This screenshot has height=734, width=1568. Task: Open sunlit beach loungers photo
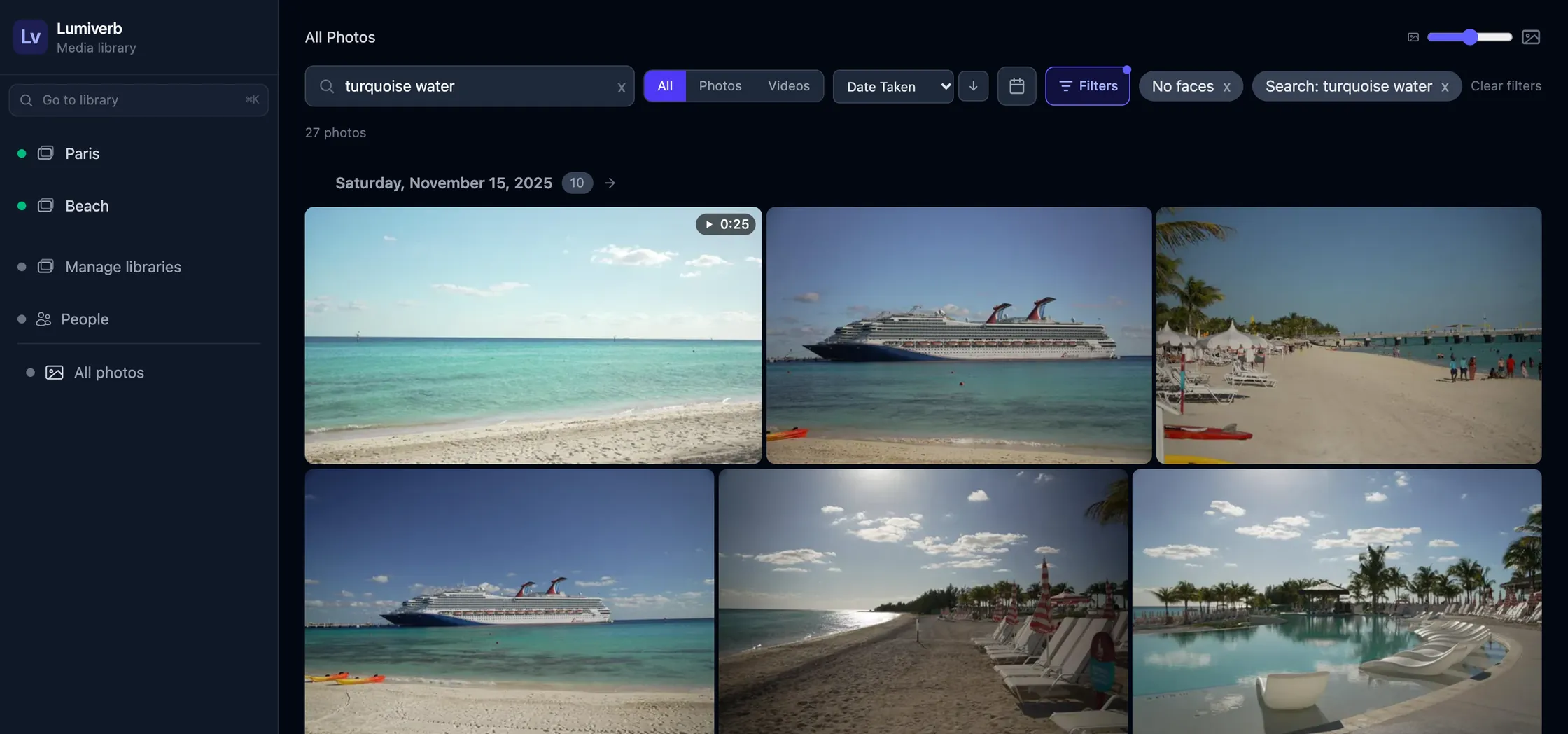pos(923,602)
